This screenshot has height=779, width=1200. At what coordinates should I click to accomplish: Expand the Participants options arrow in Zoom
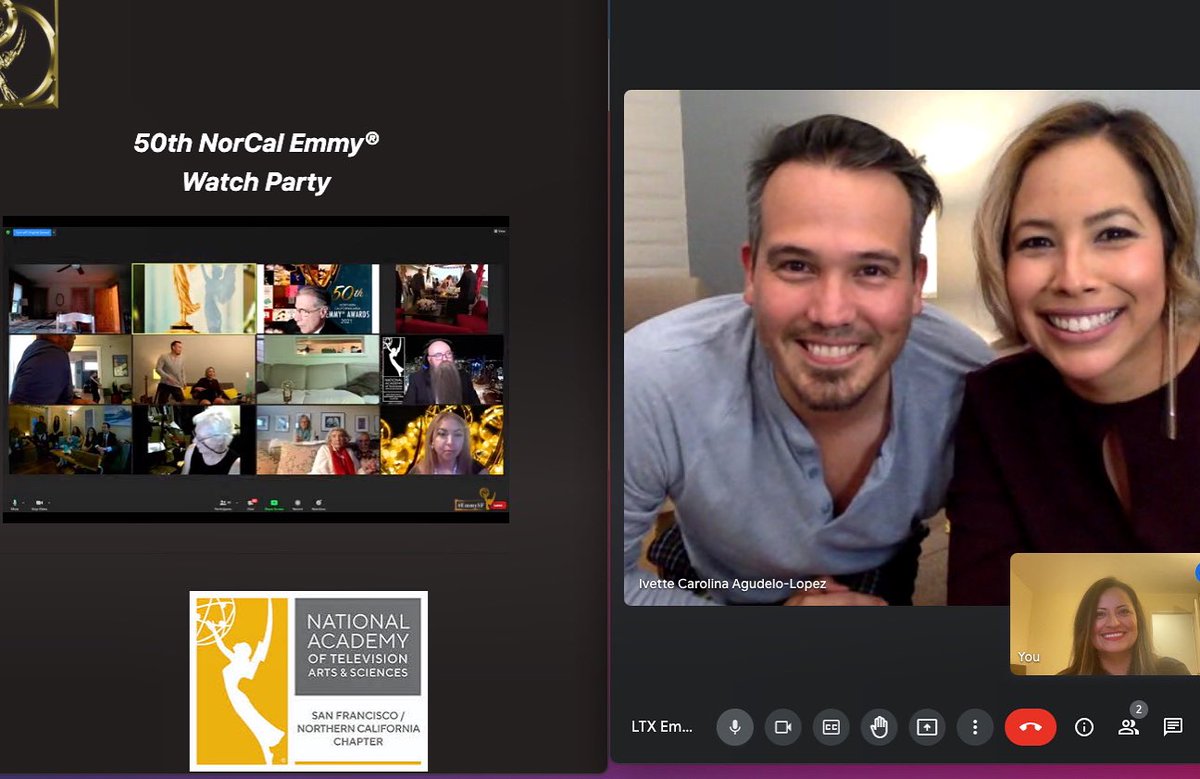[236, 503]
